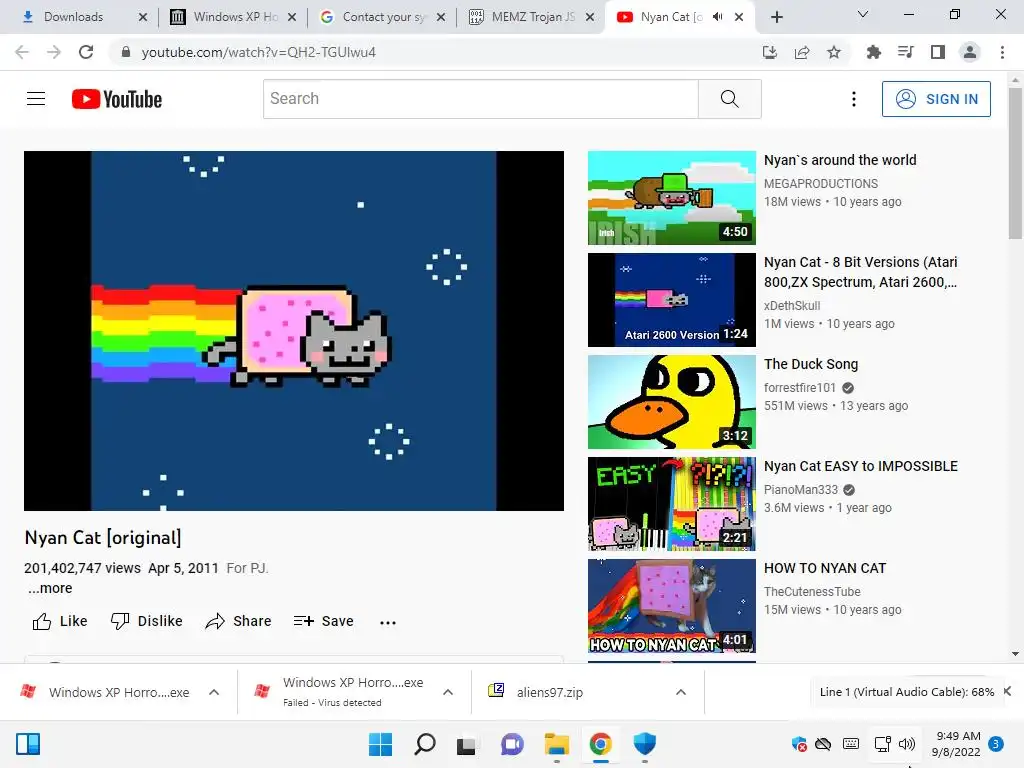
Task: Click the YouTube search input field
Action: click(x=481, y=99)
